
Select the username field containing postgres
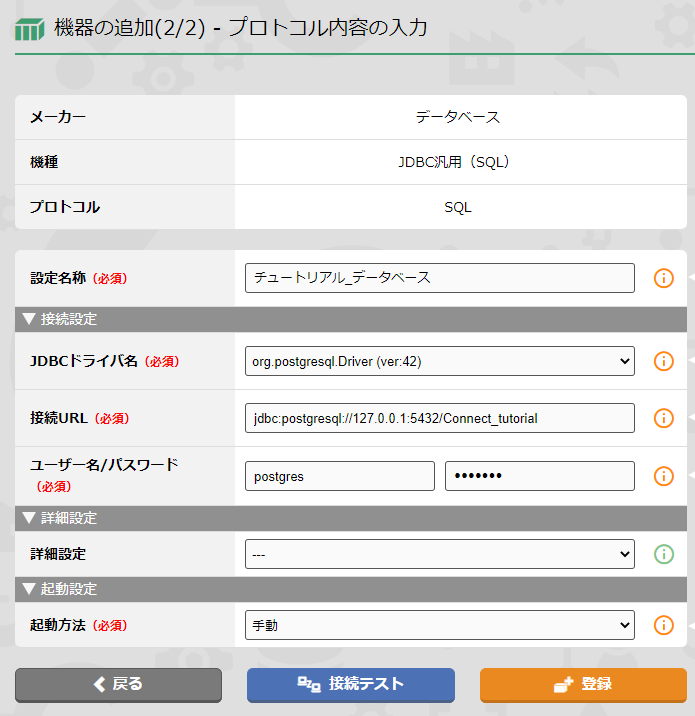click(x=339, y=476)
